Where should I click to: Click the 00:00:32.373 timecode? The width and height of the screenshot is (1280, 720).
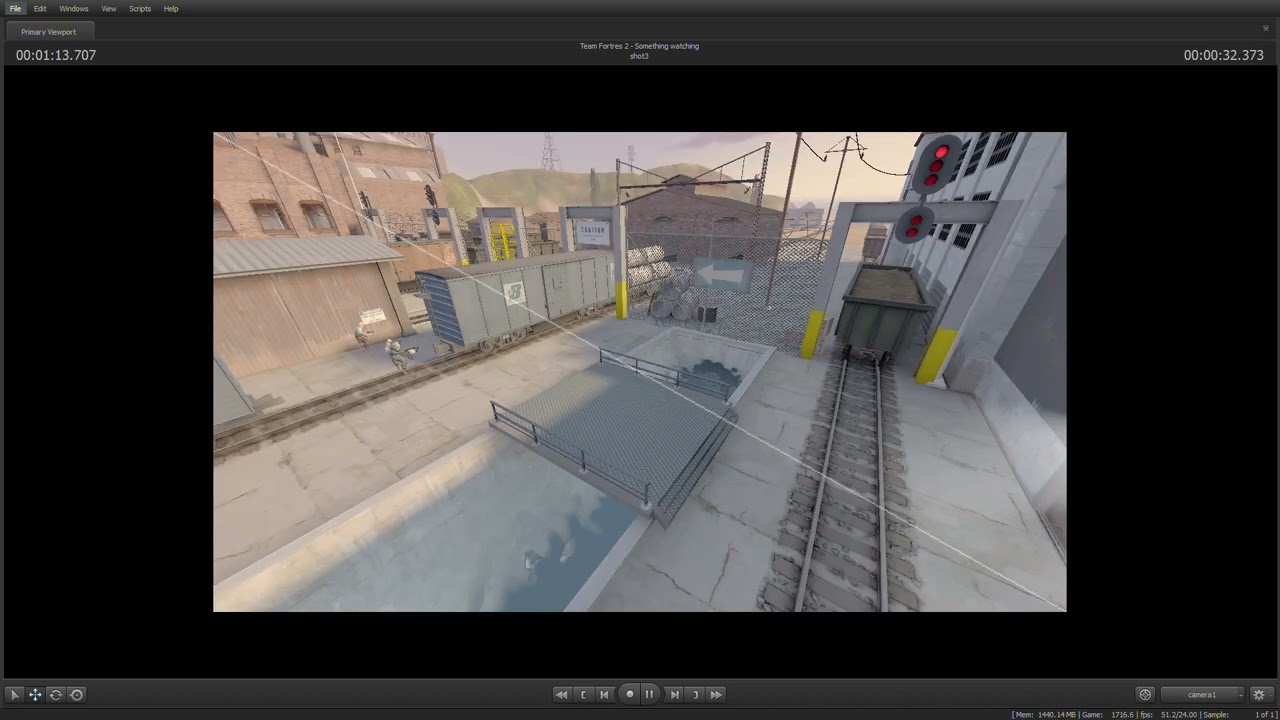(1223, 55)
